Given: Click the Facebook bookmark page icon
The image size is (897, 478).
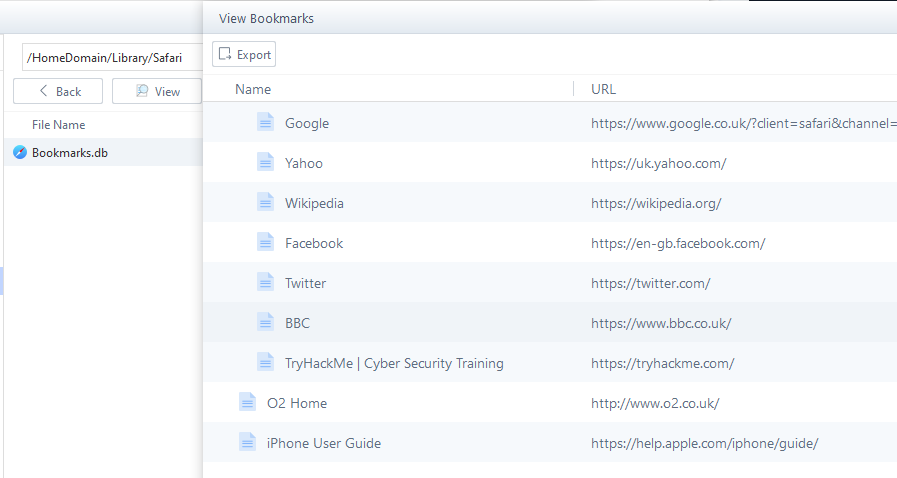Looking at the screenshot, I should click(265, 242).
